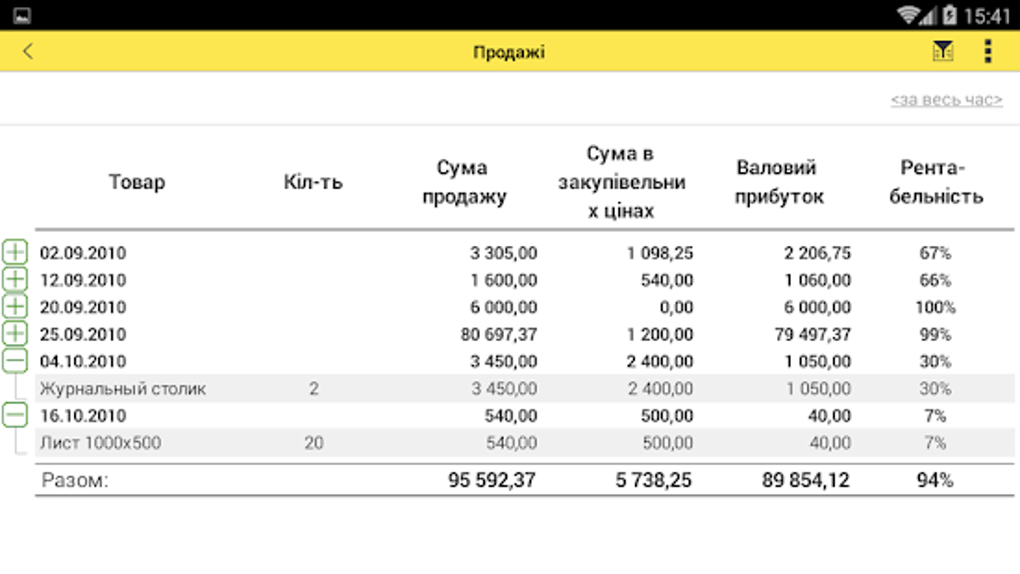The width and height of the screenshot is (1020, 574).
Task: Click the total purchase cost 5 738,25
Action: pos(654,480)
